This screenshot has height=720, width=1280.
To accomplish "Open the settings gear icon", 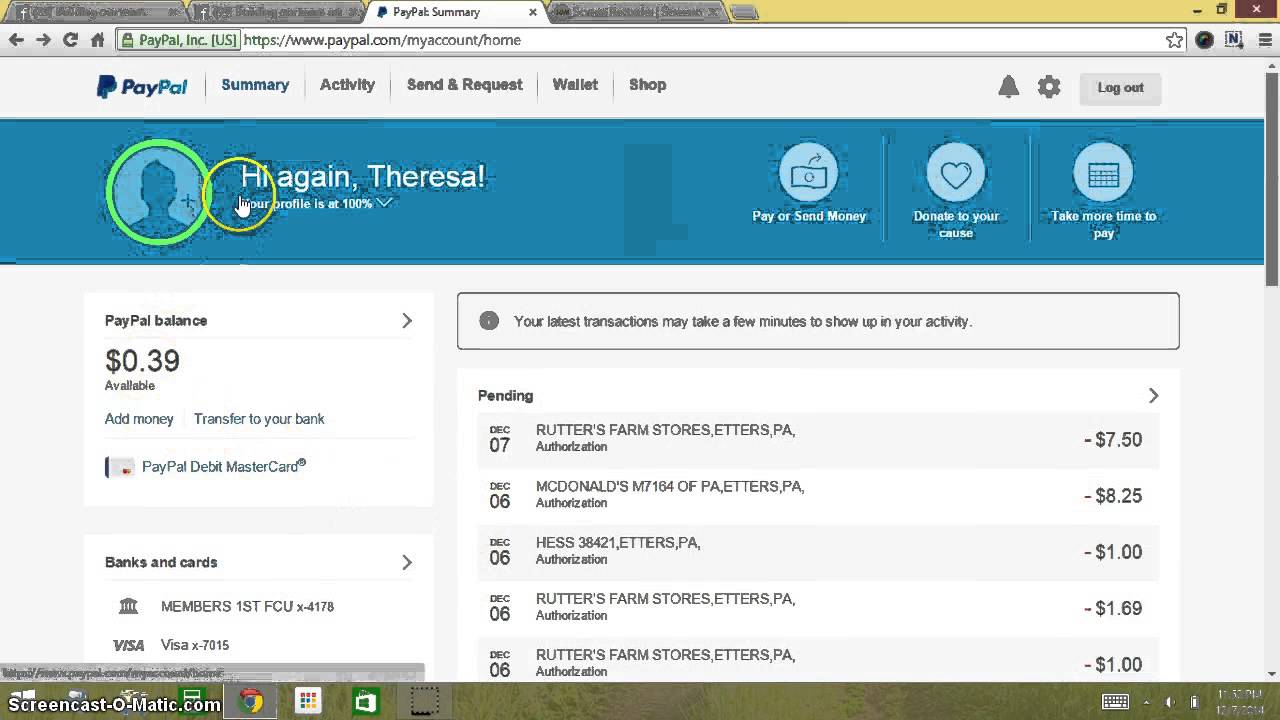I will (1048, 87).
